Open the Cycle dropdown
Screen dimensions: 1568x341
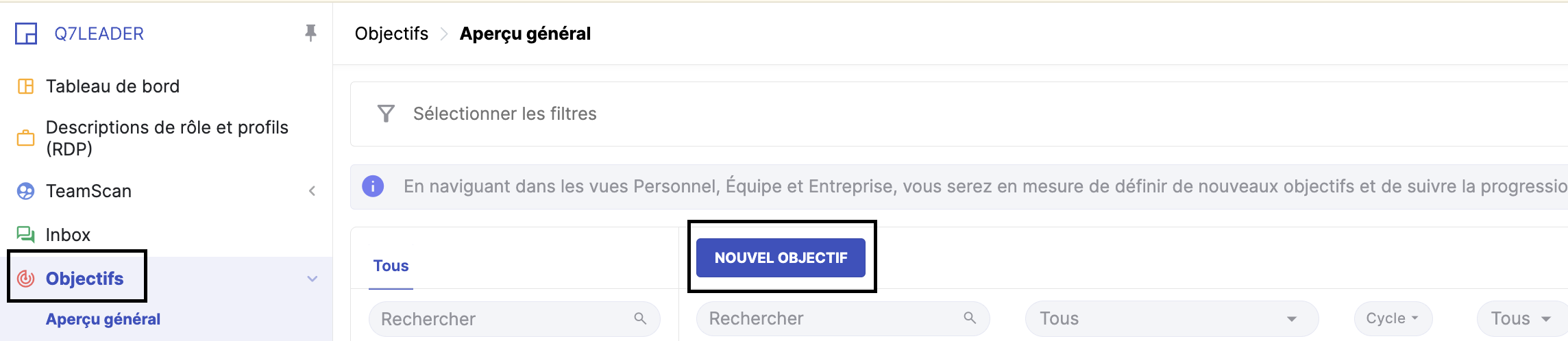click(1393, 318)
